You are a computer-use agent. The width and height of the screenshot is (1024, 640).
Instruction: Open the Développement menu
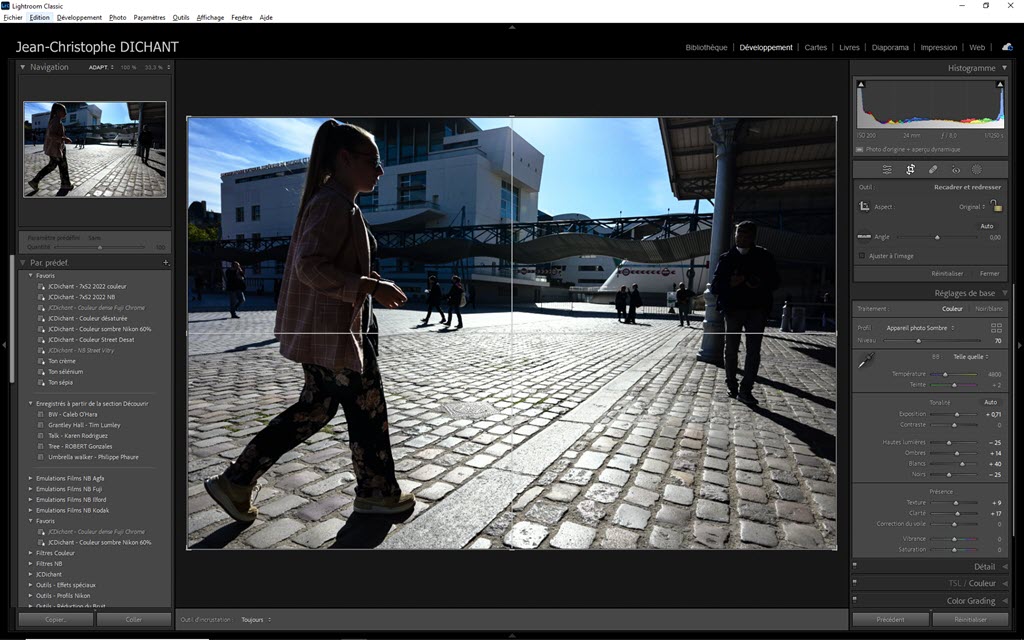pos(79,18)
